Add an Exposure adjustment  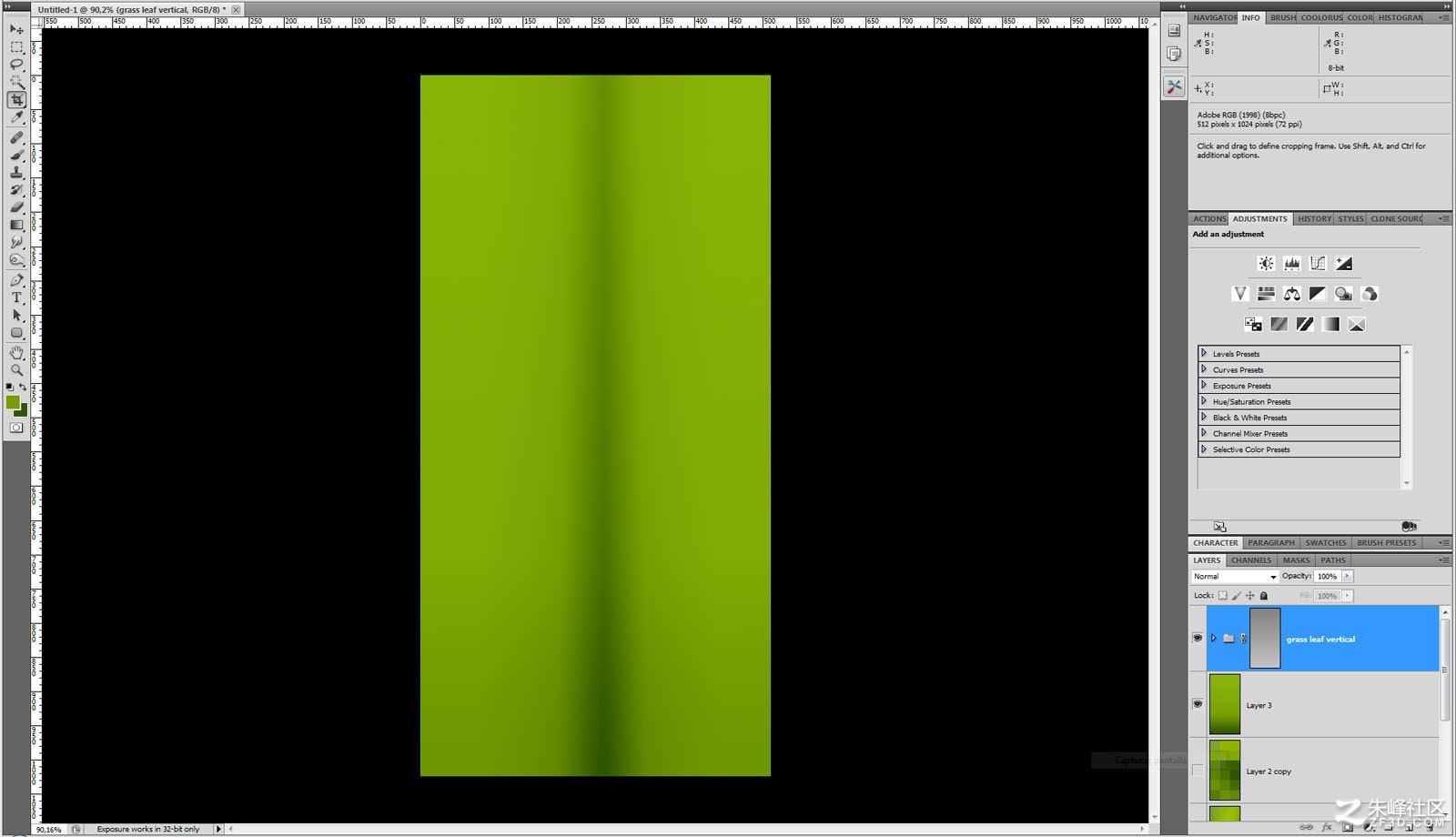click(1343, 263)
